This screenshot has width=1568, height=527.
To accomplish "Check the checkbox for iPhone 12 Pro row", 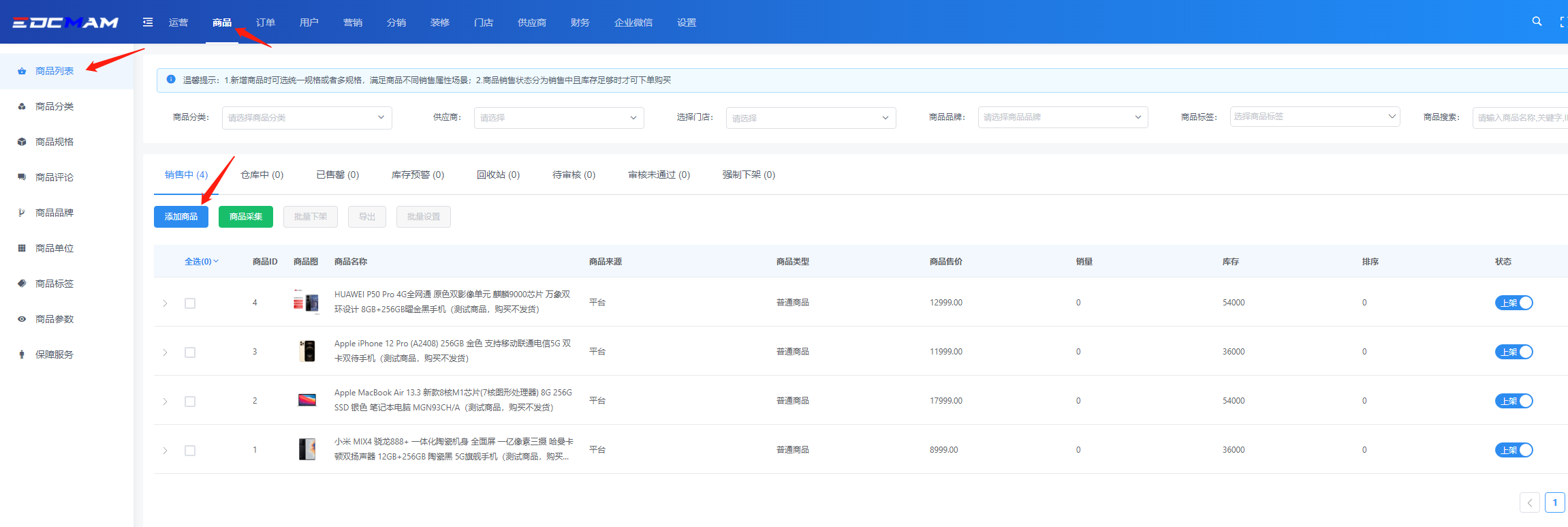I will pyautogui.click(x=190, y=352).
